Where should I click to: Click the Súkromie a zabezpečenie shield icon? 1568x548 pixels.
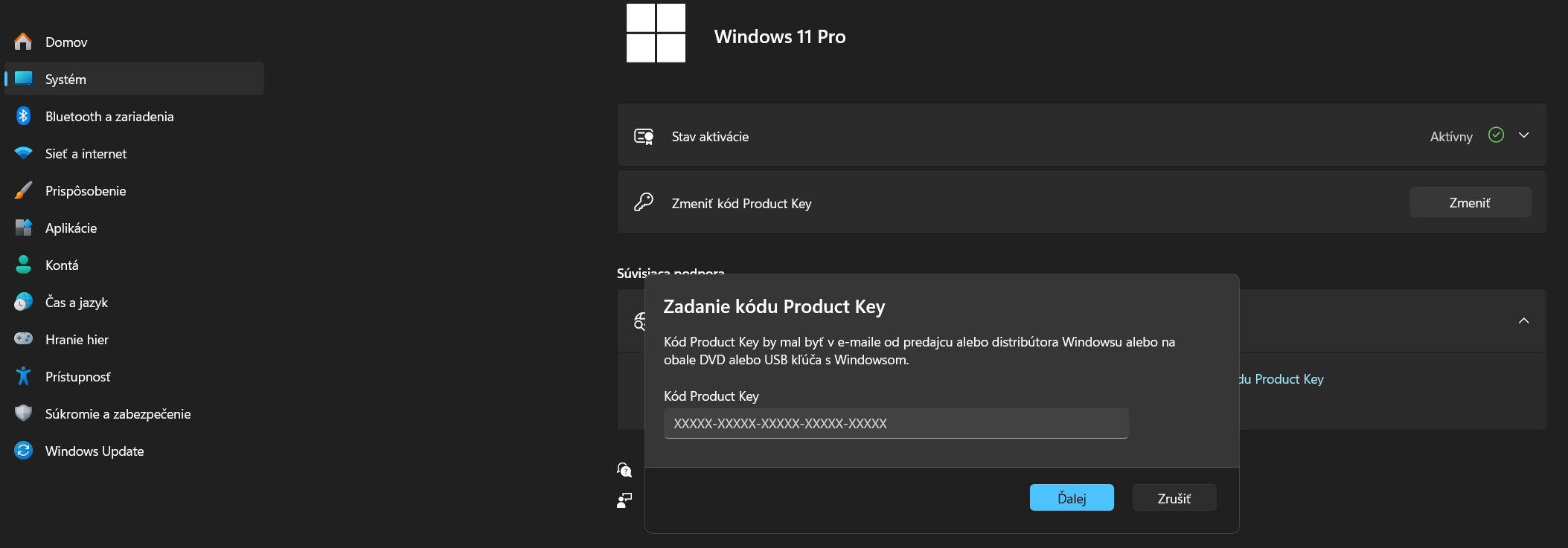click(x=23, y=413)
